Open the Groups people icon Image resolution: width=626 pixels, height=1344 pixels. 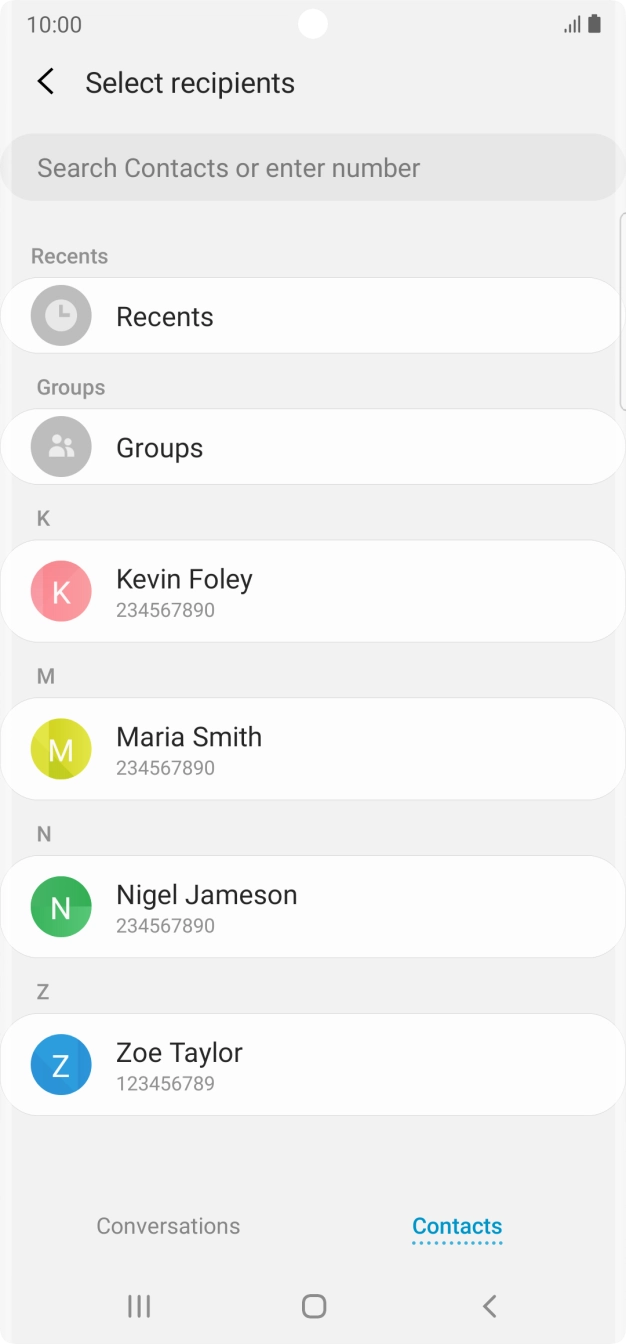coord(59,446)
